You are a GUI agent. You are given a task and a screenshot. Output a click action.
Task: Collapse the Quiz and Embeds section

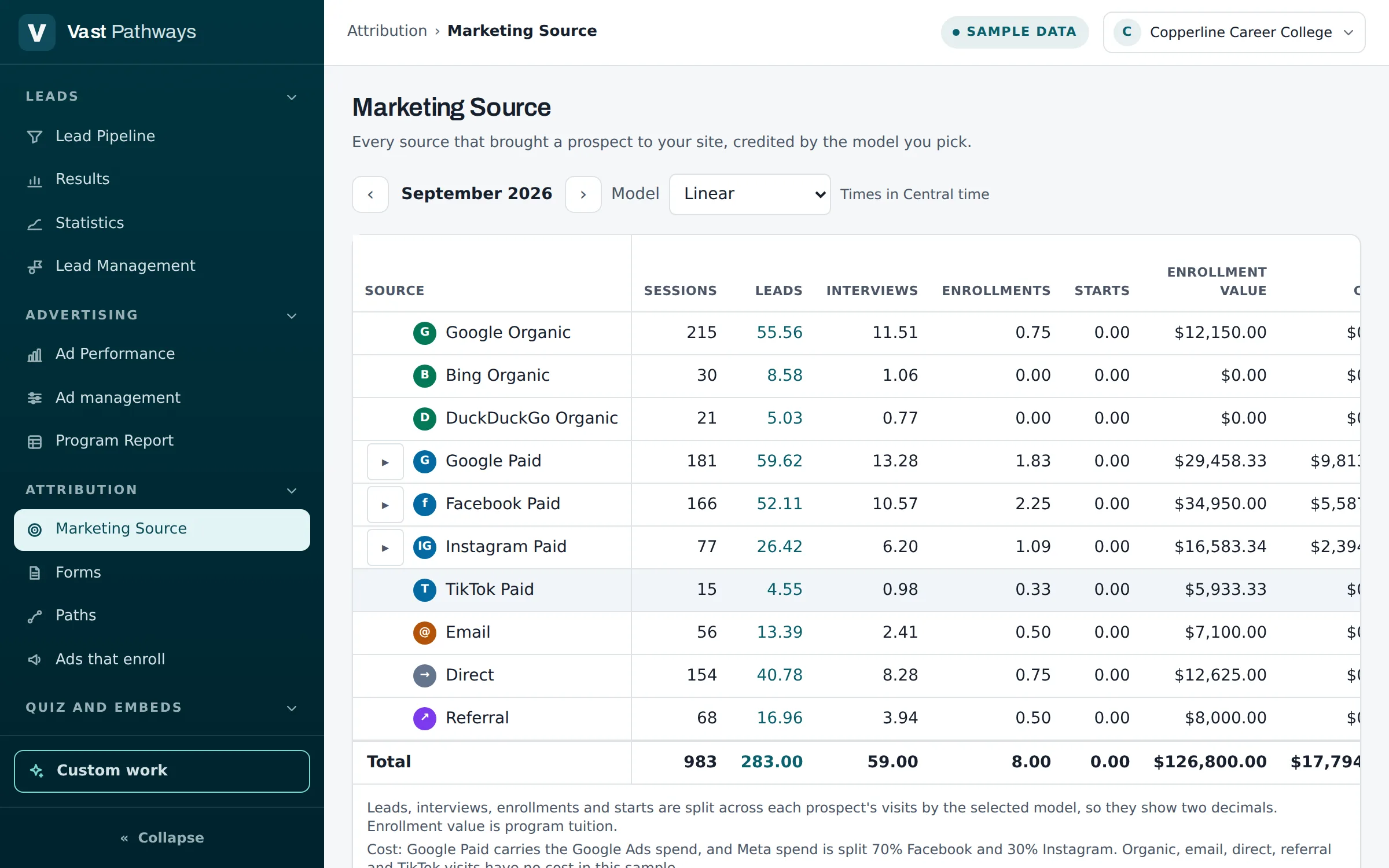(162, 708)
